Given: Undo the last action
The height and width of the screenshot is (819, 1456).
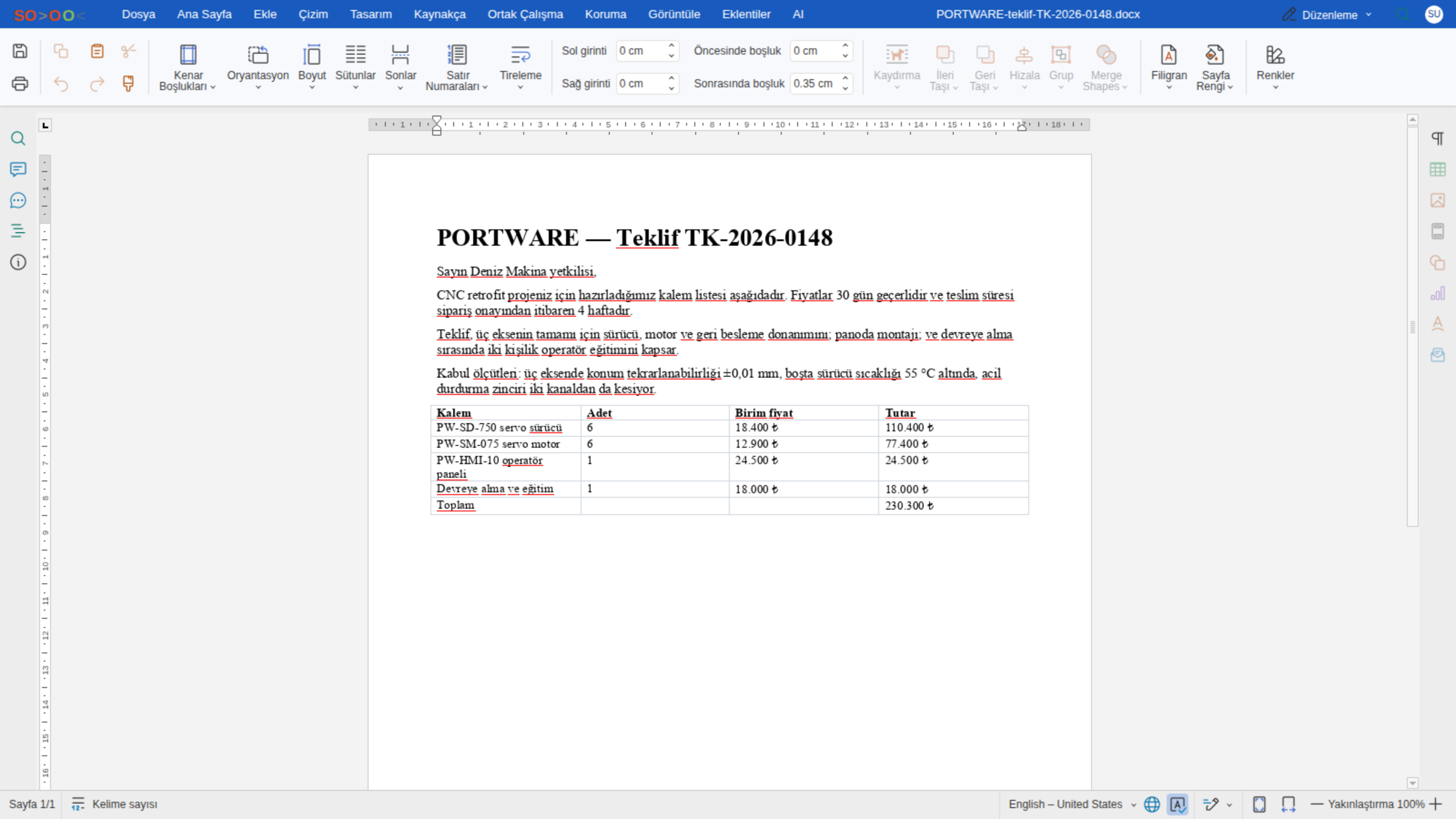Looking at the screenshot, I should point(61,84).
